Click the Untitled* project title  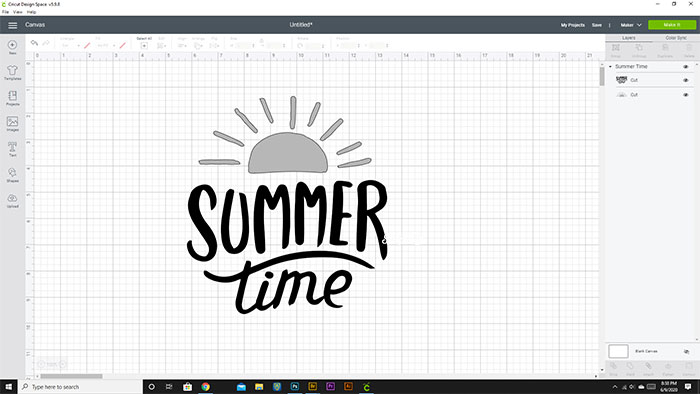point(301,25)
